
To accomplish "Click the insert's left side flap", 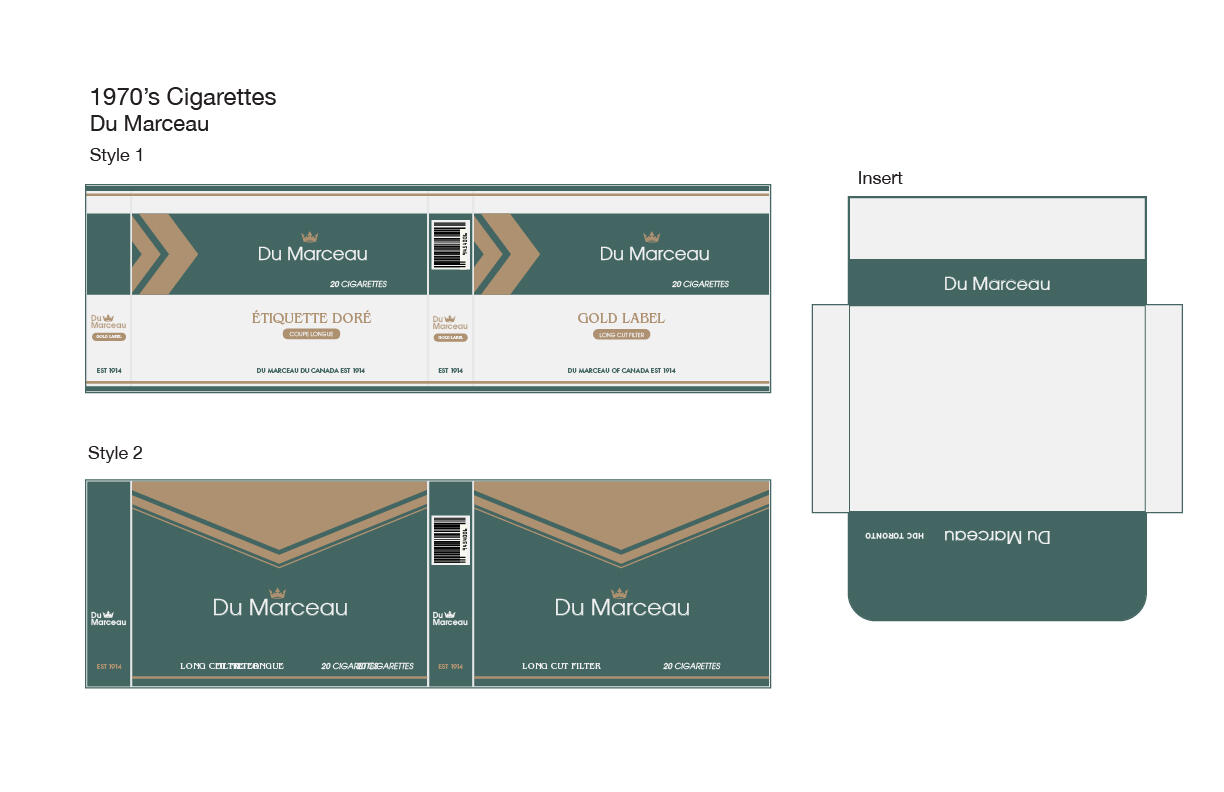I will tap(830, 408).
